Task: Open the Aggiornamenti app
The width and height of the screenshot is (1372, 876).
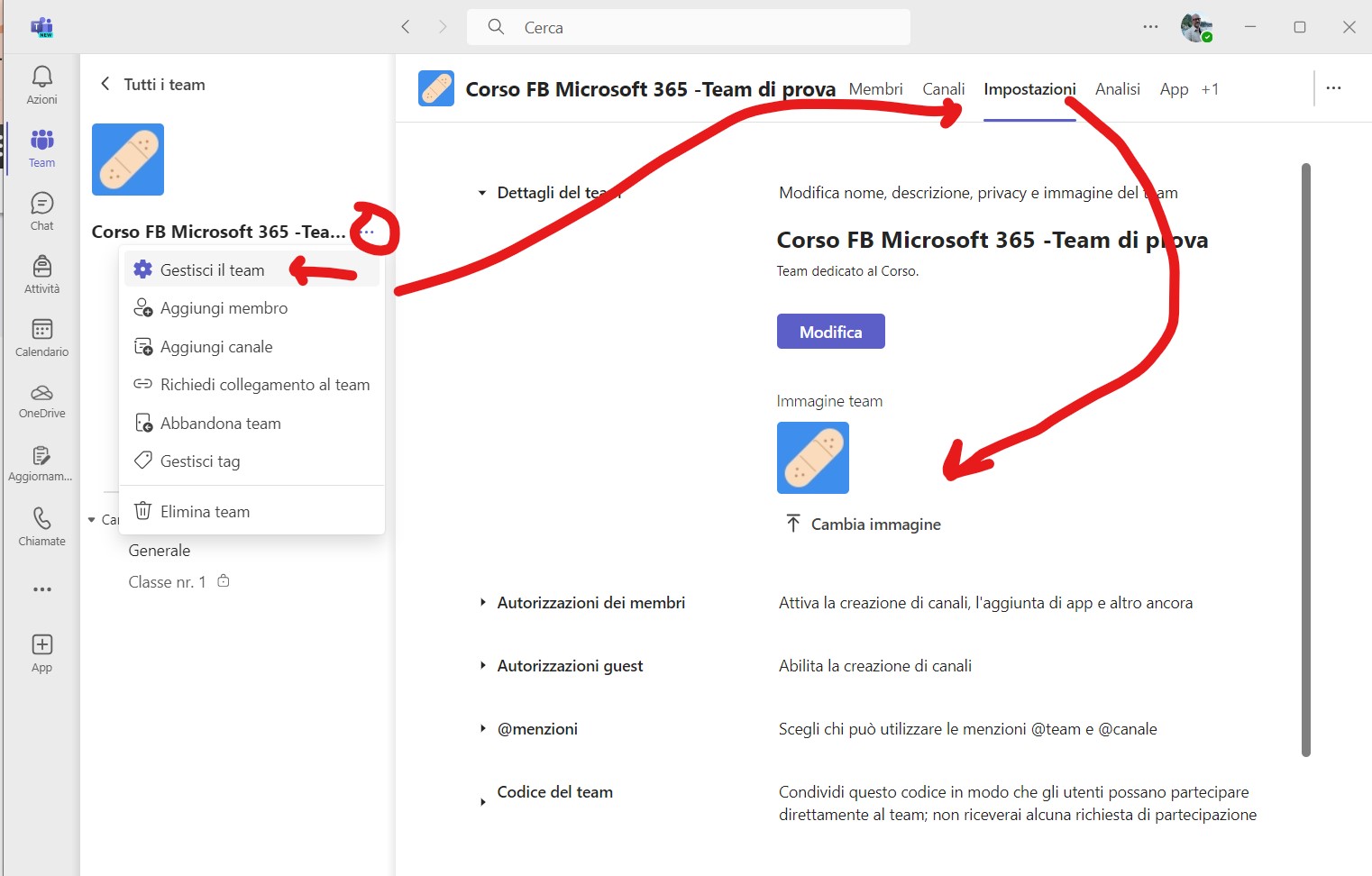Action: 41,463
